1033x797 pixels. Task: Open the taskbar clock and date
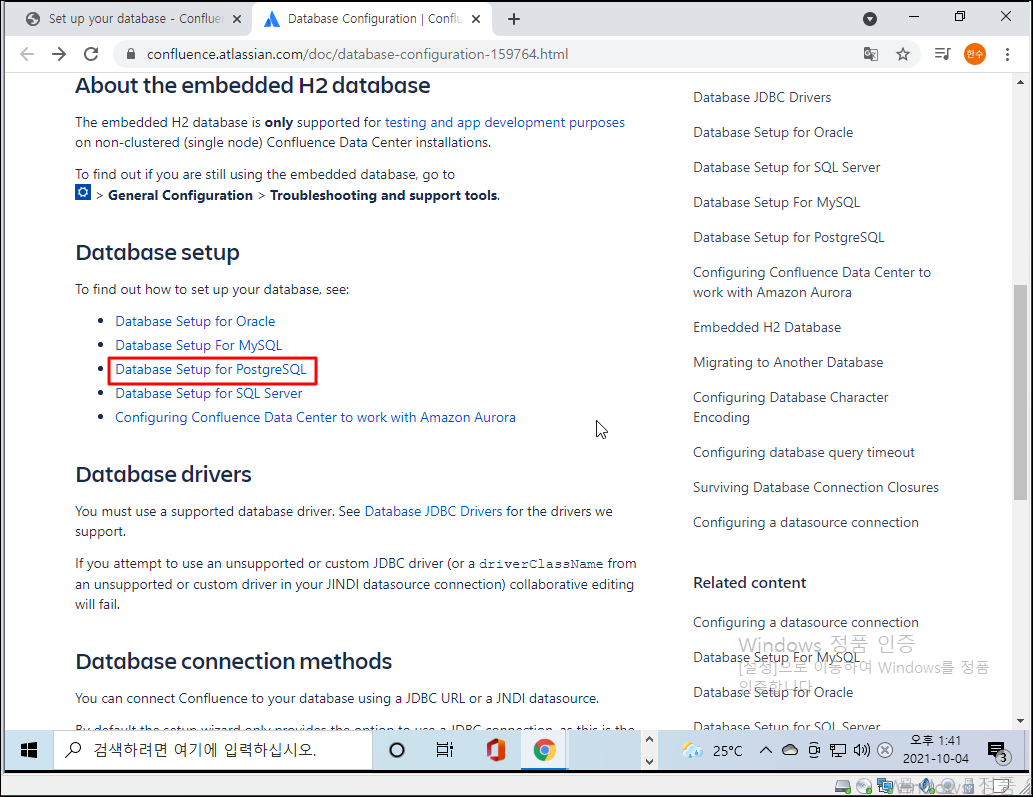tap(935, 750)
